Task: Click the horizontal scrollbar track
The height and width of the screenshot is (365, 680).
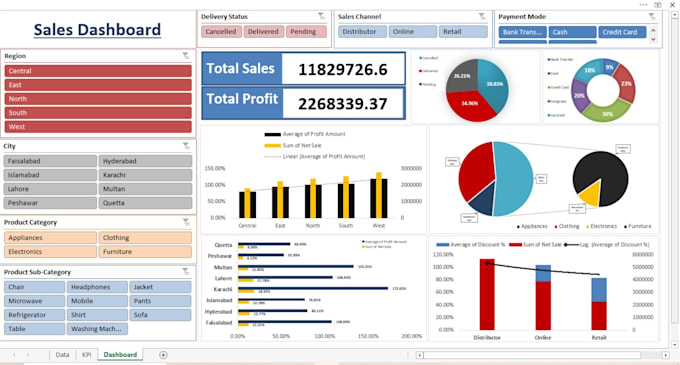Action: pos(542,355)
